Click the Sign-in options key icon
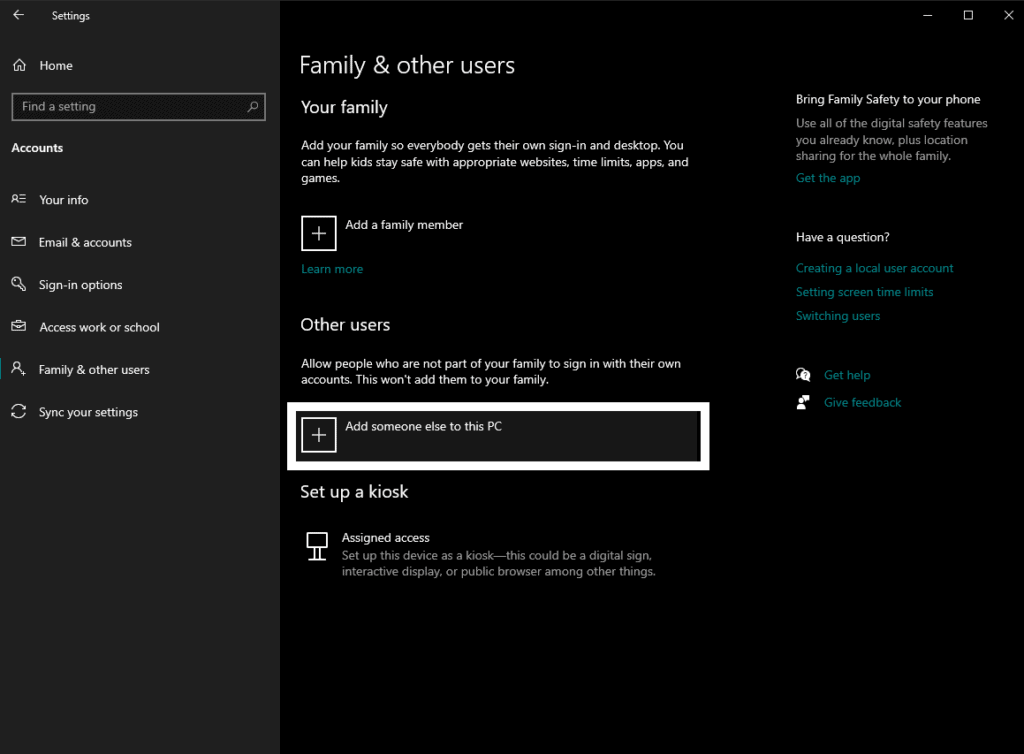Image resolution: width=1024 pixels, height=754 pixels. tap(20, 284)
